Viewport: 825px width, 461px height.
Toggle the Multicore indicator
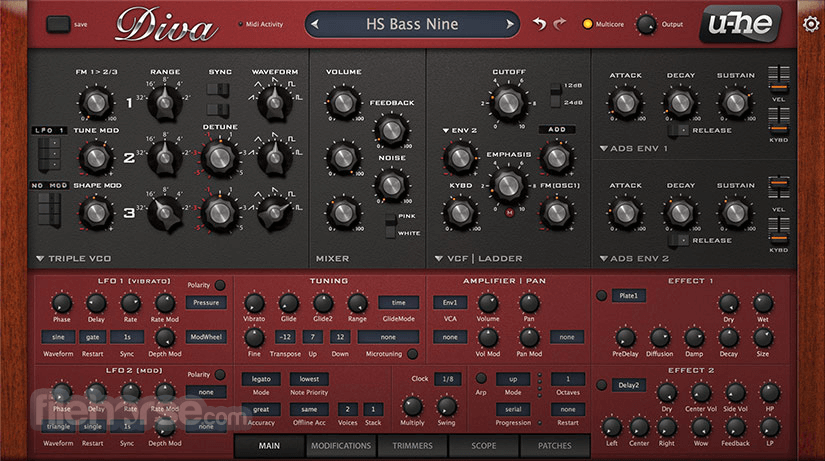pyautogui.click(x=587, y=24)
